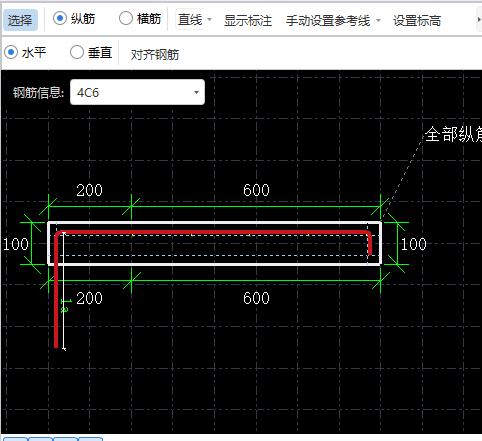Click the top 600 dimension label
This screenshot has height=441, width=482.
tap(256, 190)
